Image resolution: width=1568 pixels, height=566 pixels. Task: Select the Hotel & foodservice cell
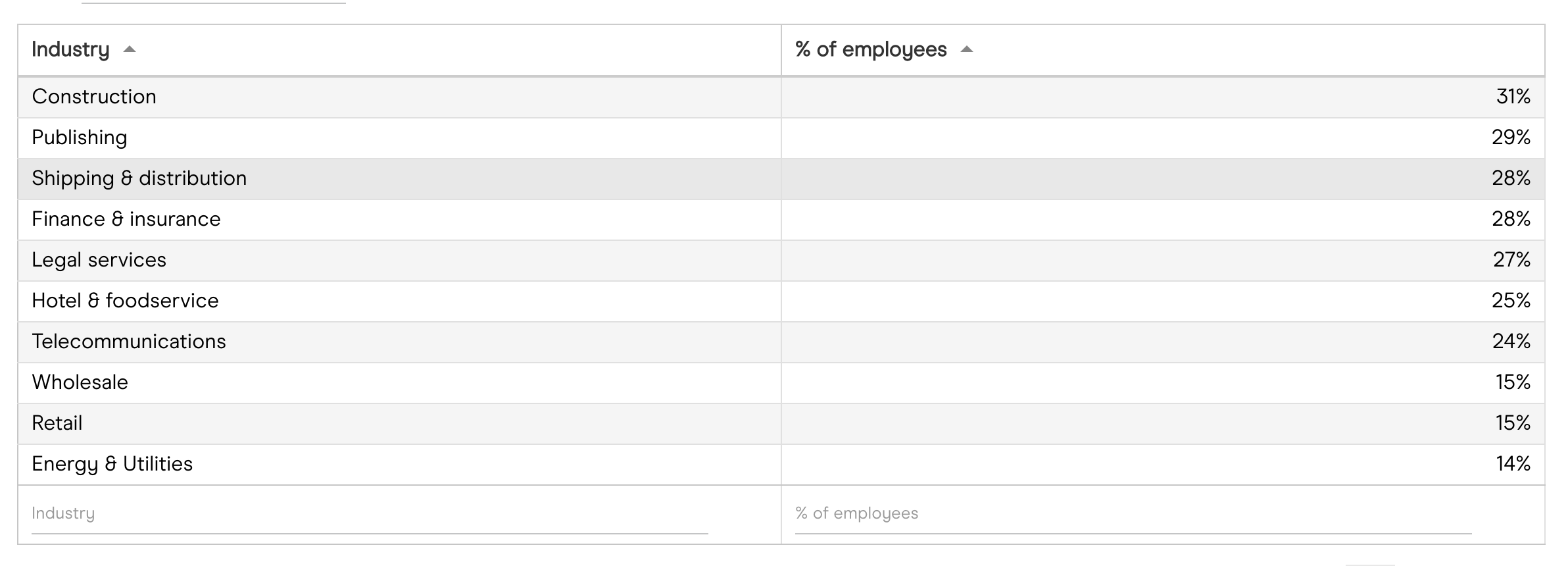(125, 301)
